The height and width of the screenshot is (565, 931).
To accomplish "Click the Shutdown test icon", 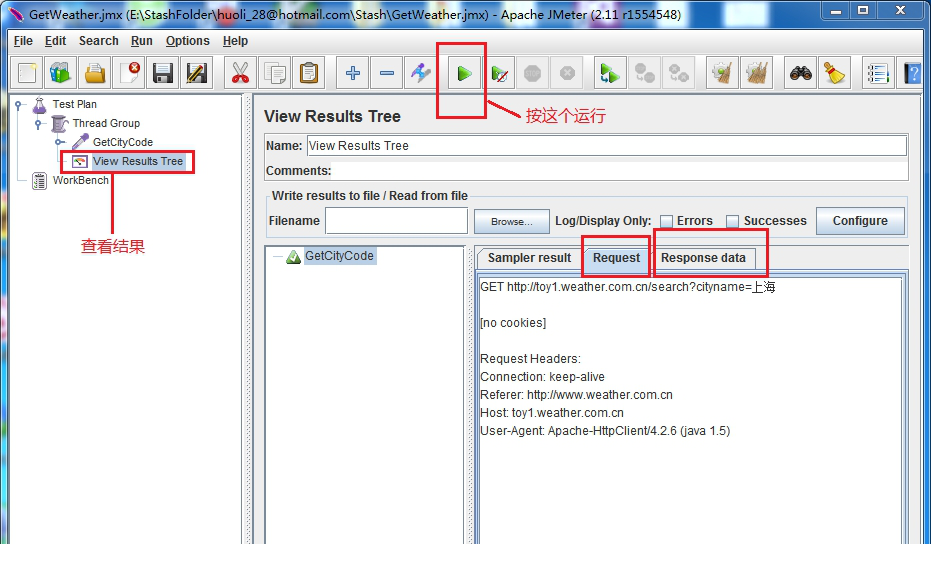I will tap(567, 73).
